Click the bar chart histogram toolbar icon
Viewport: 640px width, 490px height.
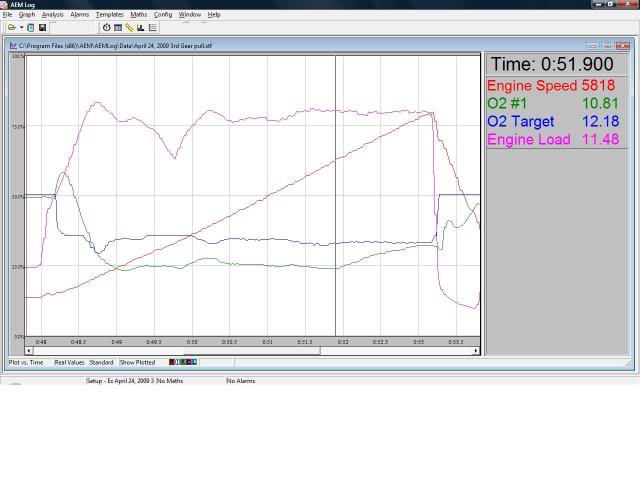coord(140,27)
